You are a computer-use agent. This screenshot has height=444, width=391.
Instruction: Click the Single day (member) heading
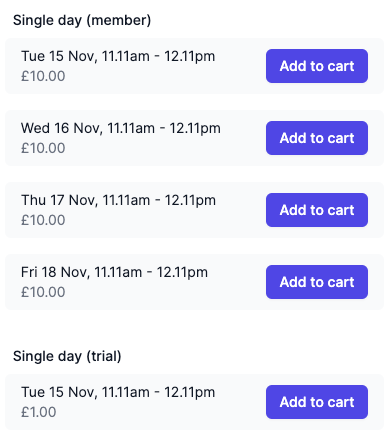(82, 20)
